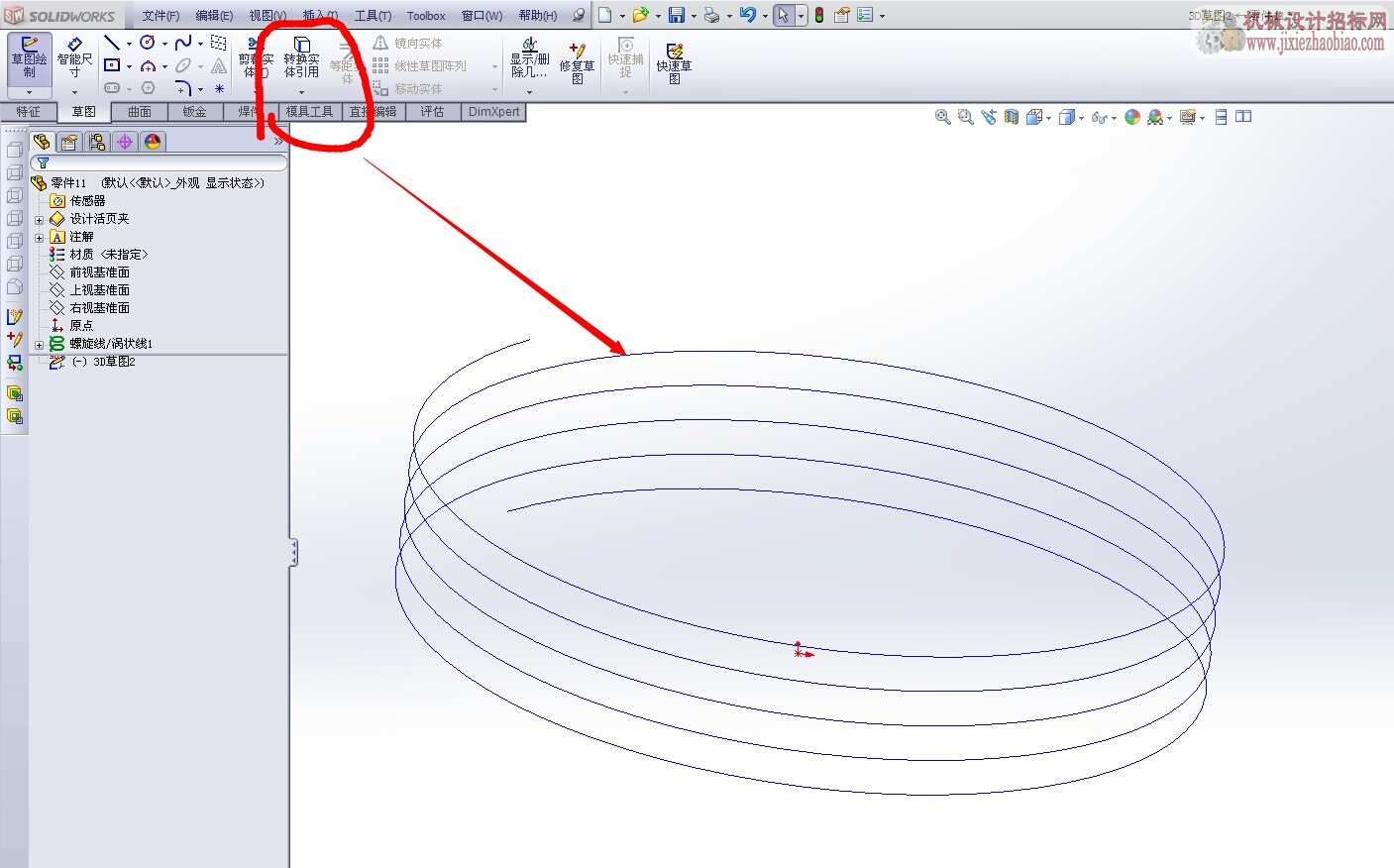Select 右视基准面 in feature tree
Screen dimensions: 1394x868
tap(99, 308)
